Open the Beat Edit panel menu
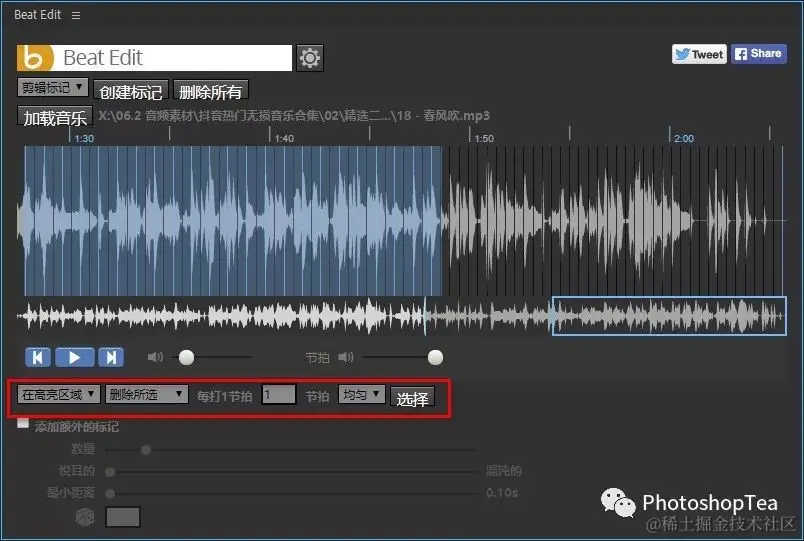The image size is (804, 541). (76, 15)
